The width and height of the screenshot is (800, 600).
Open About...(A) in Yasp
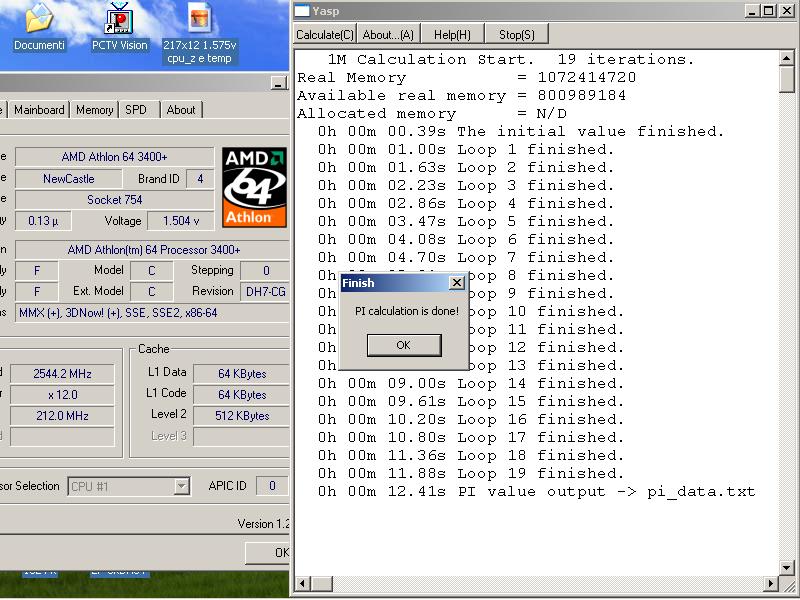click(x=388, y=35)
